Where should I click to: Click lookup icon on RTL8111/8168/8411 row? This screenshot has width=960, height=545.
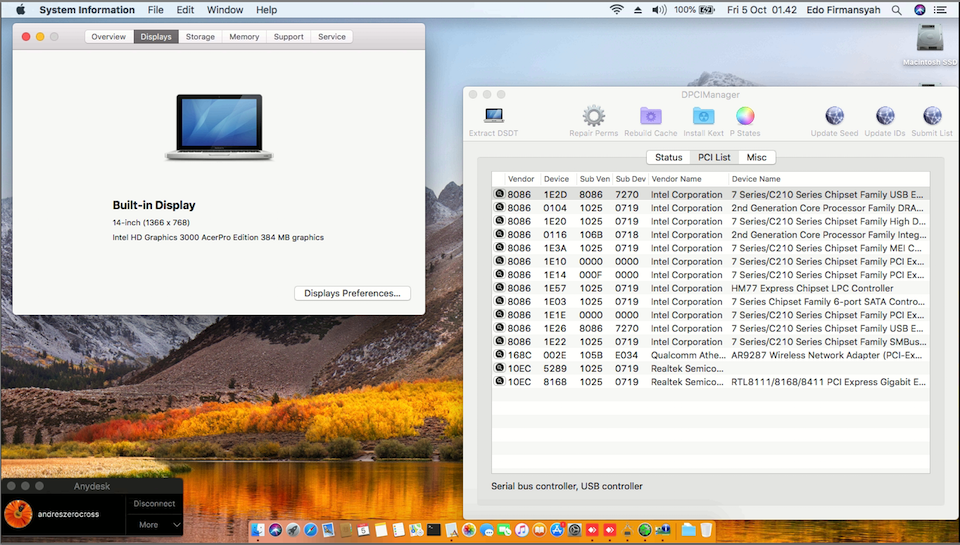click(500, 381)
